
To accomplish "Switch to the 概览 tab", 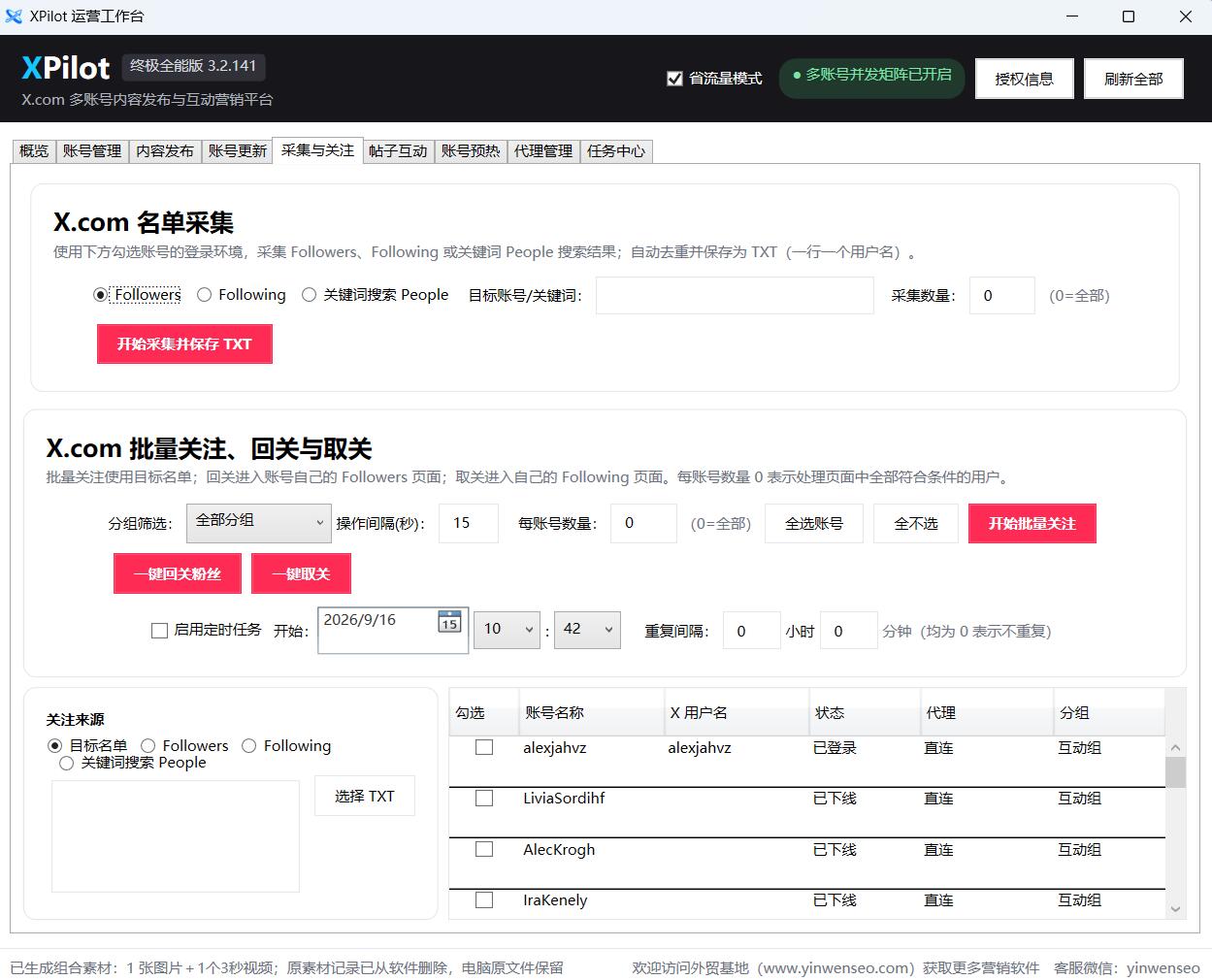I will [34, 151].
